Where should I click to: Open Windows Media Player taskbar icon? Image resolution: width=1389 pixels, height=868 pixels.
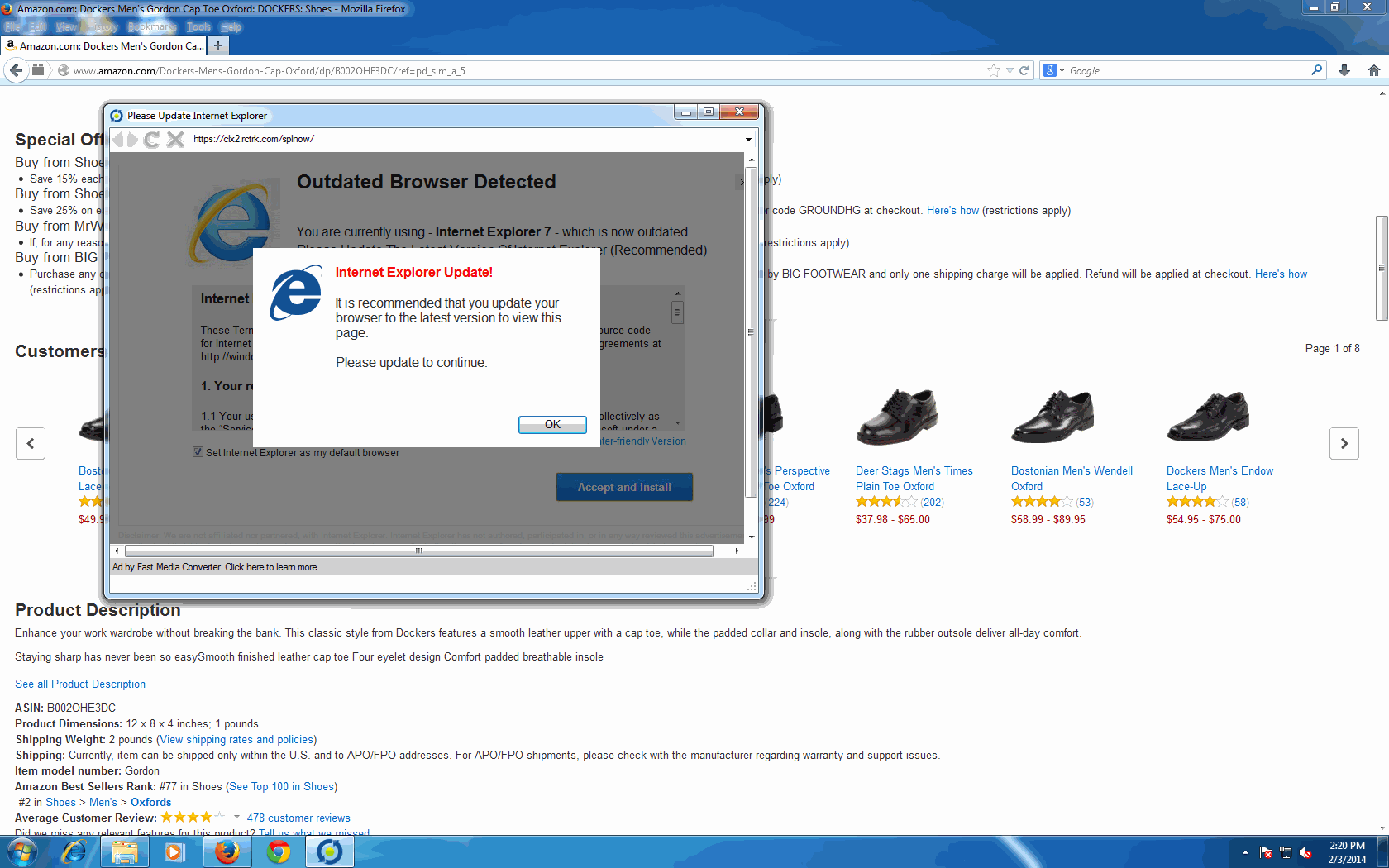point(174,851)
